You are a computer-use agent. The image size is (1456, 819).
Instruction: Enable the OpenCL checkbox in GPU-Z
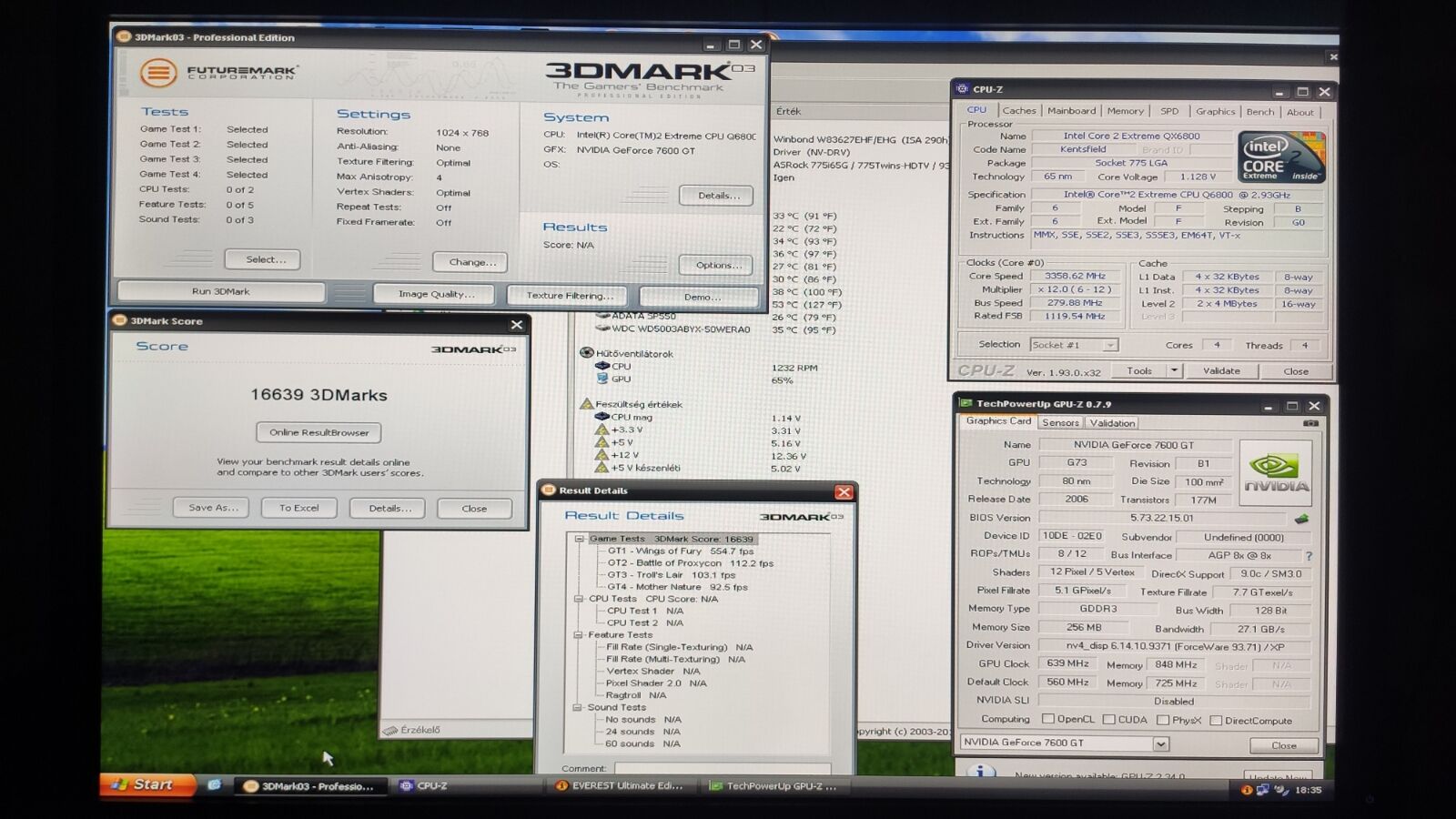(1047, 720)
